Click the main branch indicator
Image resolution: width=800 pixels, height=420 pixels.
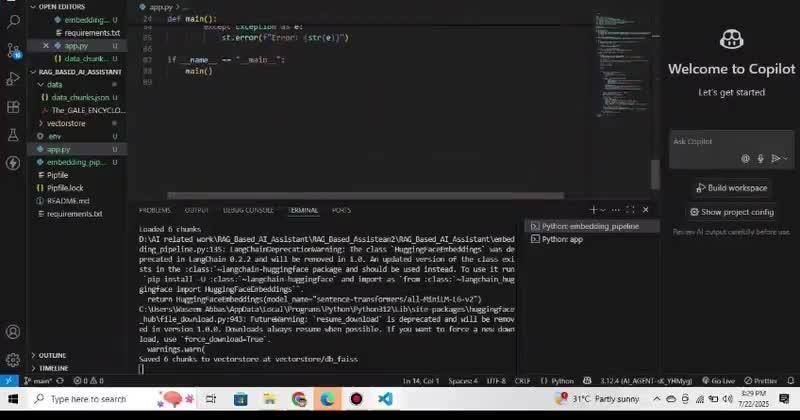[x=38, y=381]
